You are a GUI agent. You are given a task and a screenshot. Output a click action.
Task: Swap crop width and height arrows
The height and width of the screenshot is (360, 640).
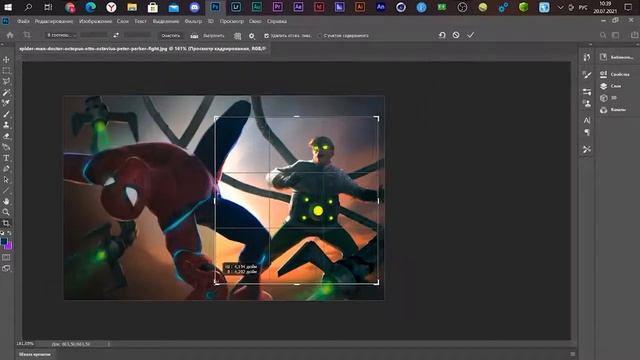(x=116, y=35)
